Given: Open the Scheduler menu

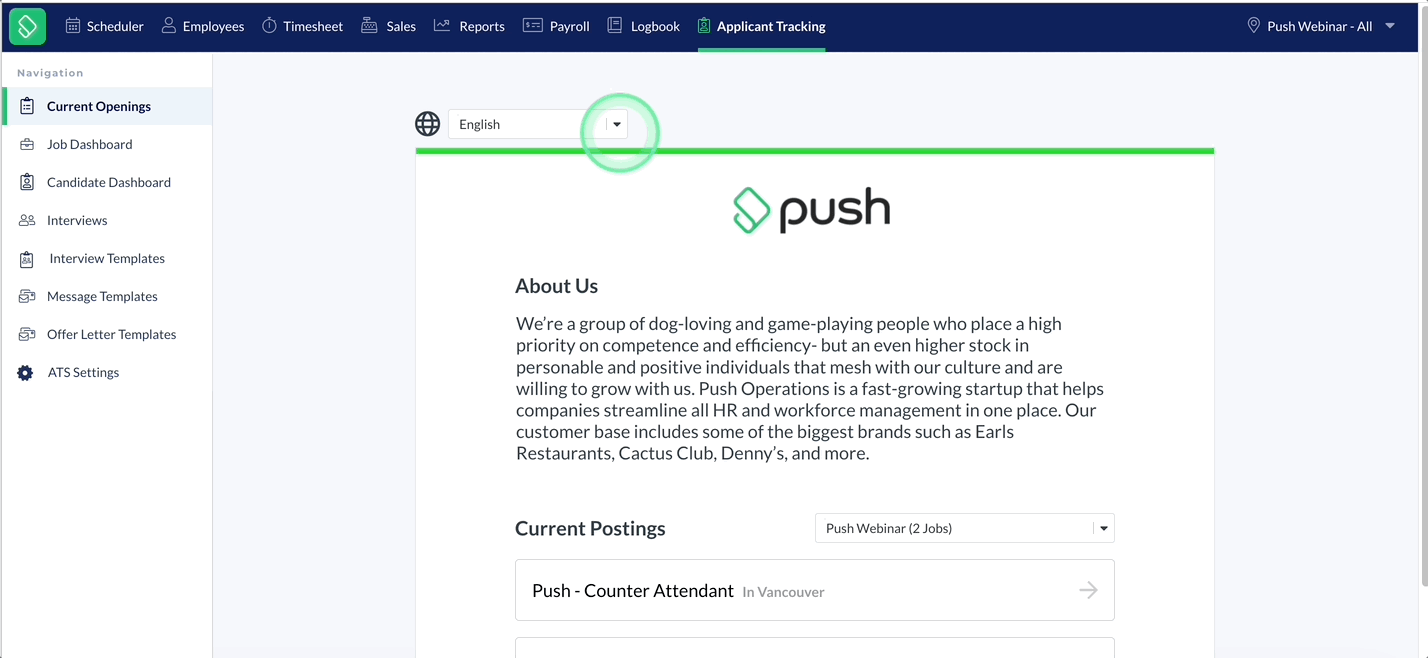Looking at the screenshot, I should pyautogui.click(x=104, y=26).
